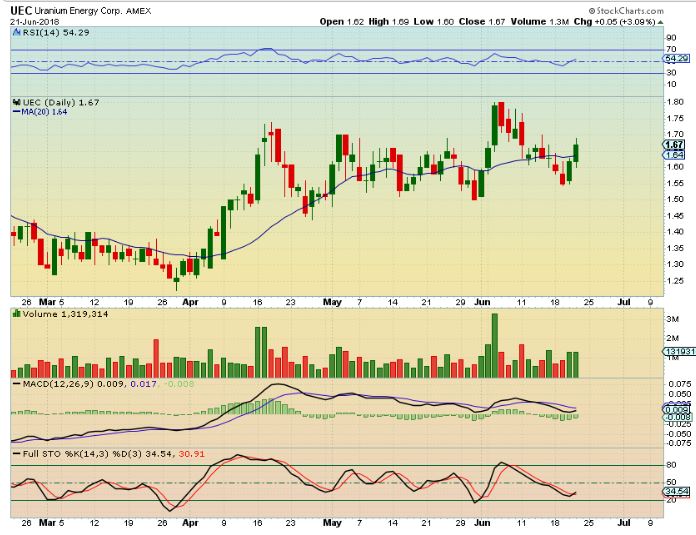Click the MA(20) 1.64 legend text
The height and width of the screenshot is (535, 696).
(44, 112)
